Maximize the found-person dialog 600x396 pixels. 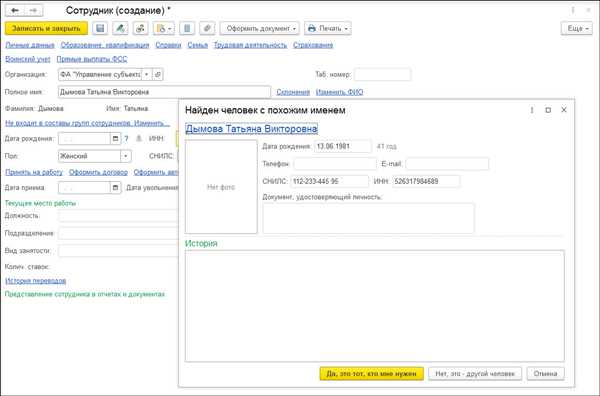[x=548, y=110]
